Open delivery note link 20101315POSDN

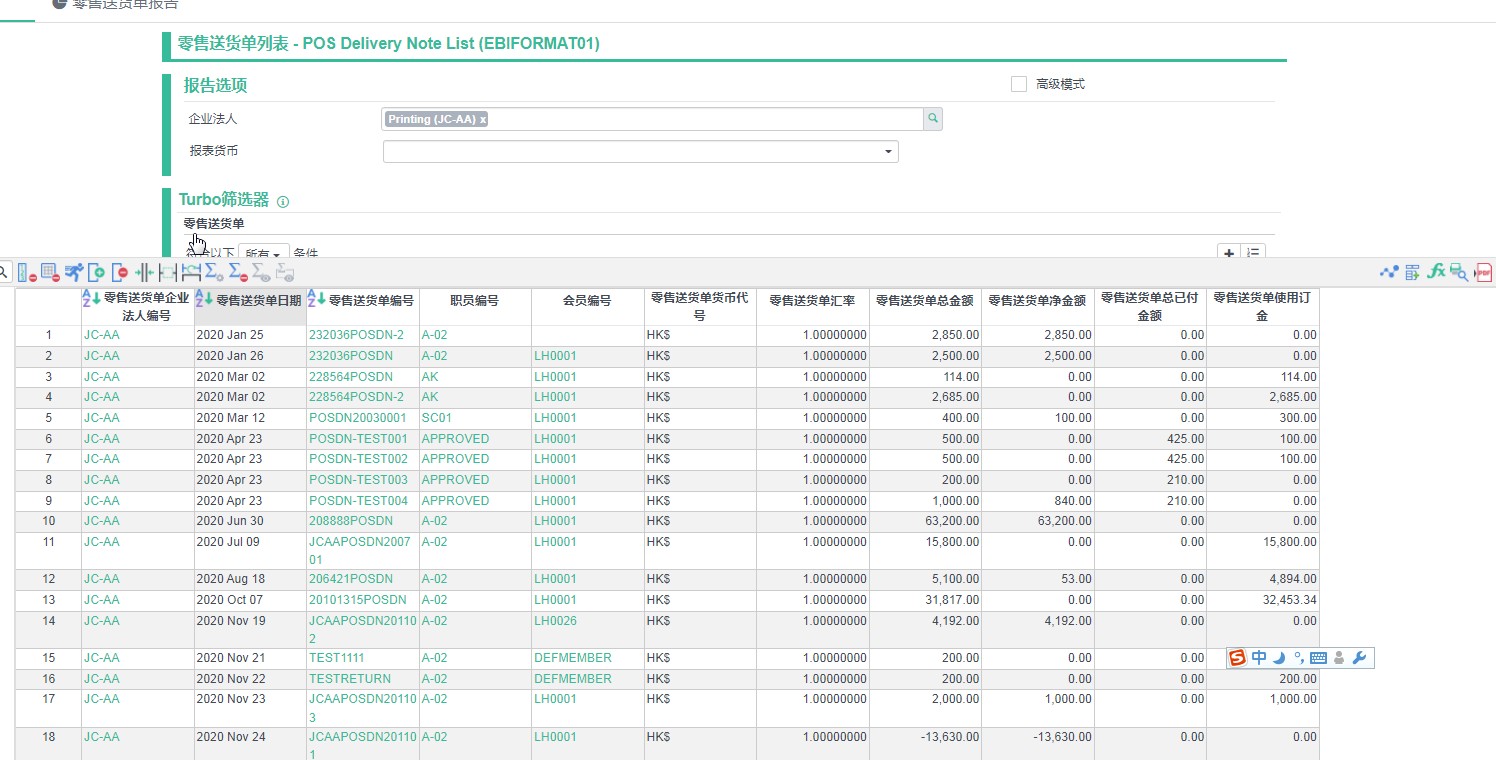click(x=358, y=600)
